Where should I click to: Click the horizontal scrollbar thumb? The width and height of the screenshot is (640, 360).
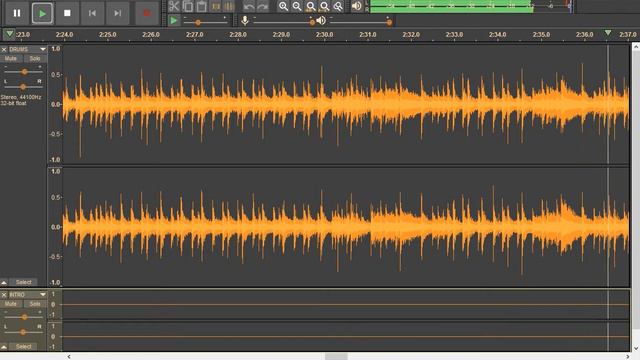click(x=336, y=356)
